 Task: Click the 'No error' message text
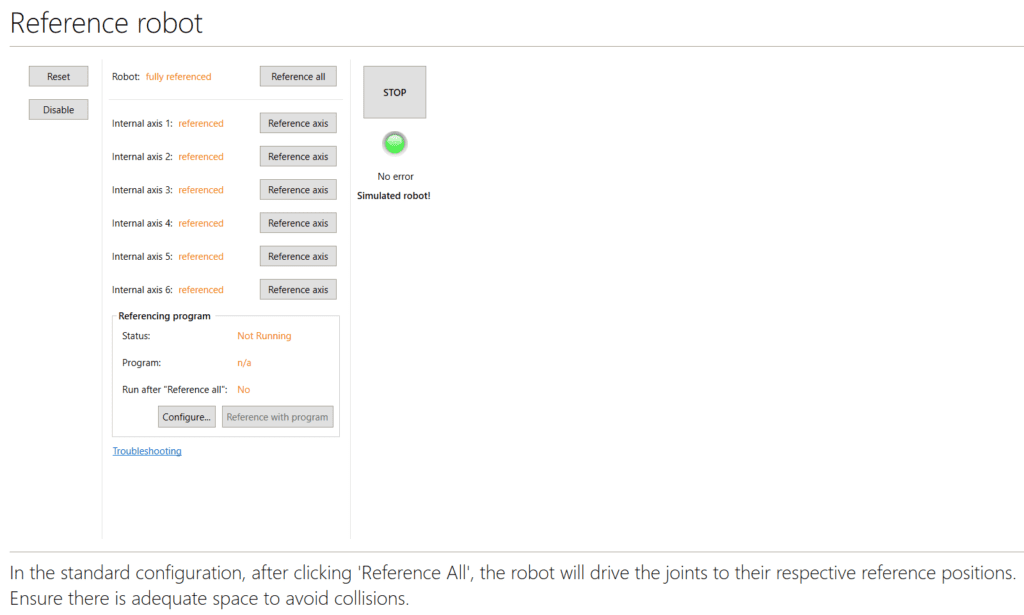pyautogui.click(x=394, y=177)
